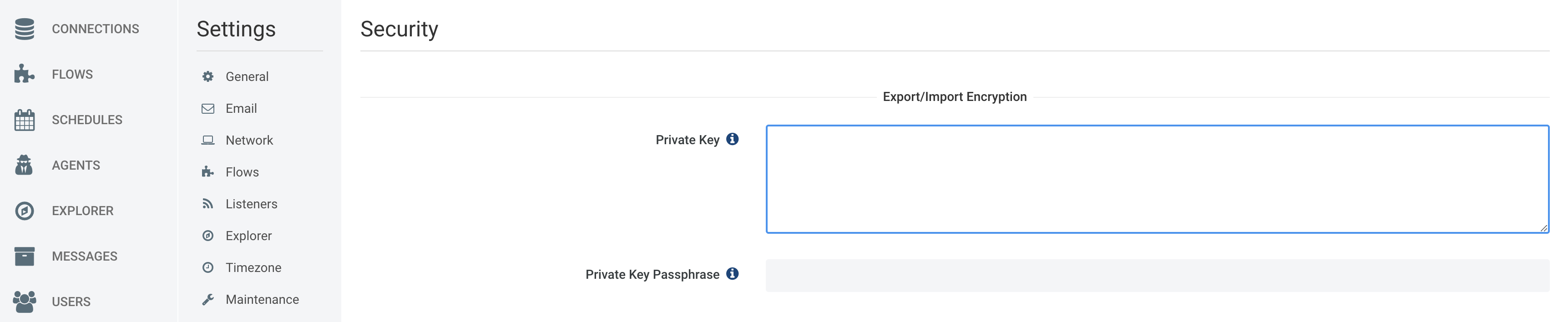The image size is (1568, 322).
Task: Open the Explorer compass icon in main sidebar
Action: pyautogui.click(x=25, y=211)
